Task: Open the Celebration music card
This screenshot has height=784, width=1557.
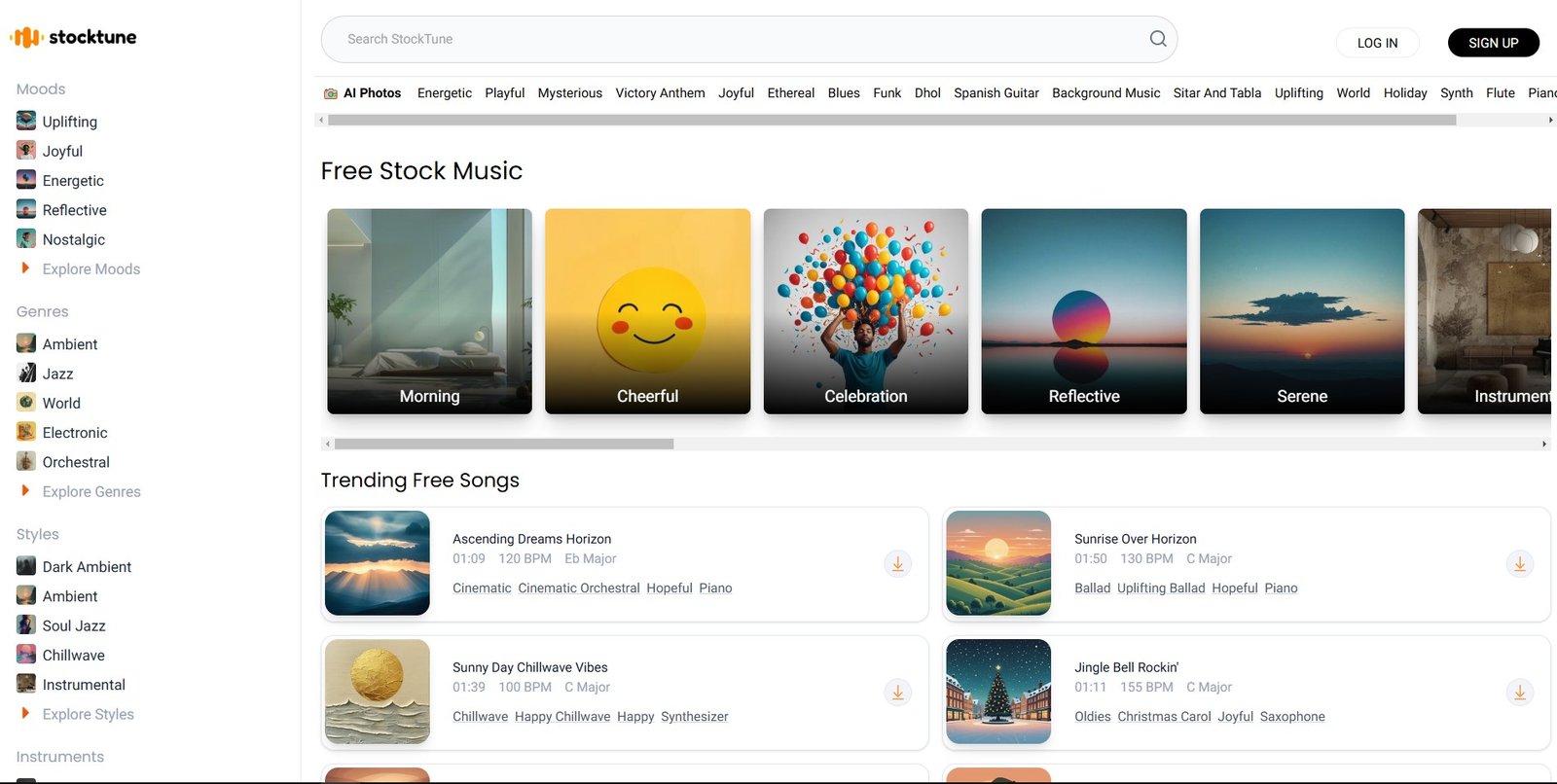Action: (x=865, y=311)
